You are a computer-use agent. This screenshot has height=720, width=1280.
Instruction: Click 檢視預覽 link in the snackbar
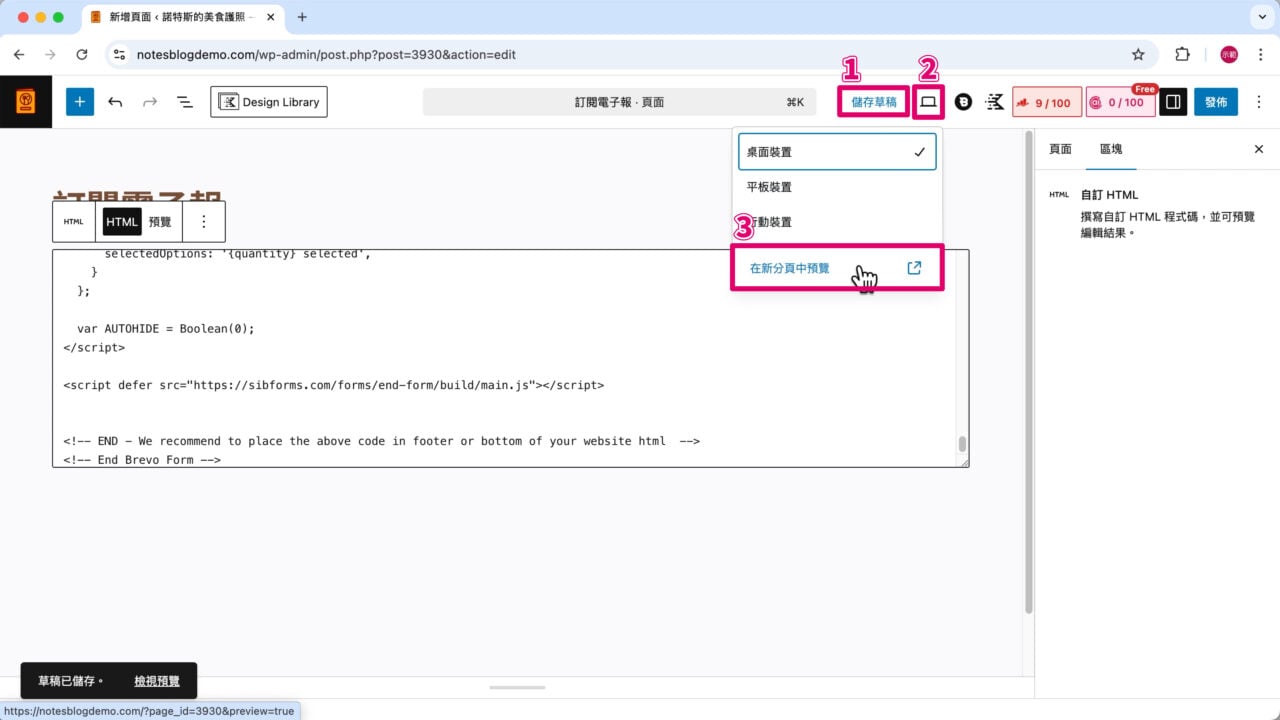click(157, 681)
